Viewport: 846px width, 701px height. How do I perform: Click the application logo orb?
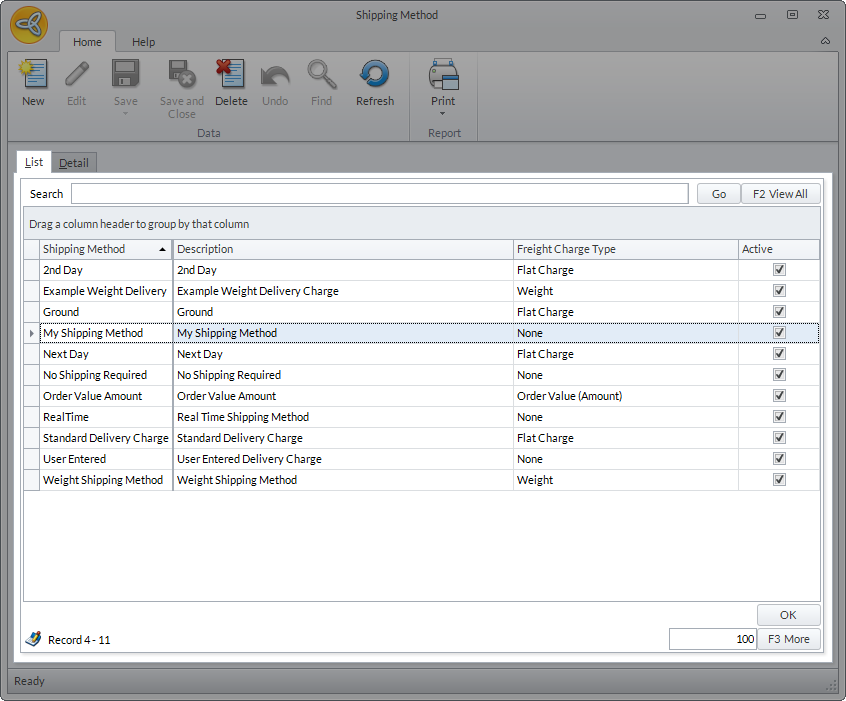(29, 25)
